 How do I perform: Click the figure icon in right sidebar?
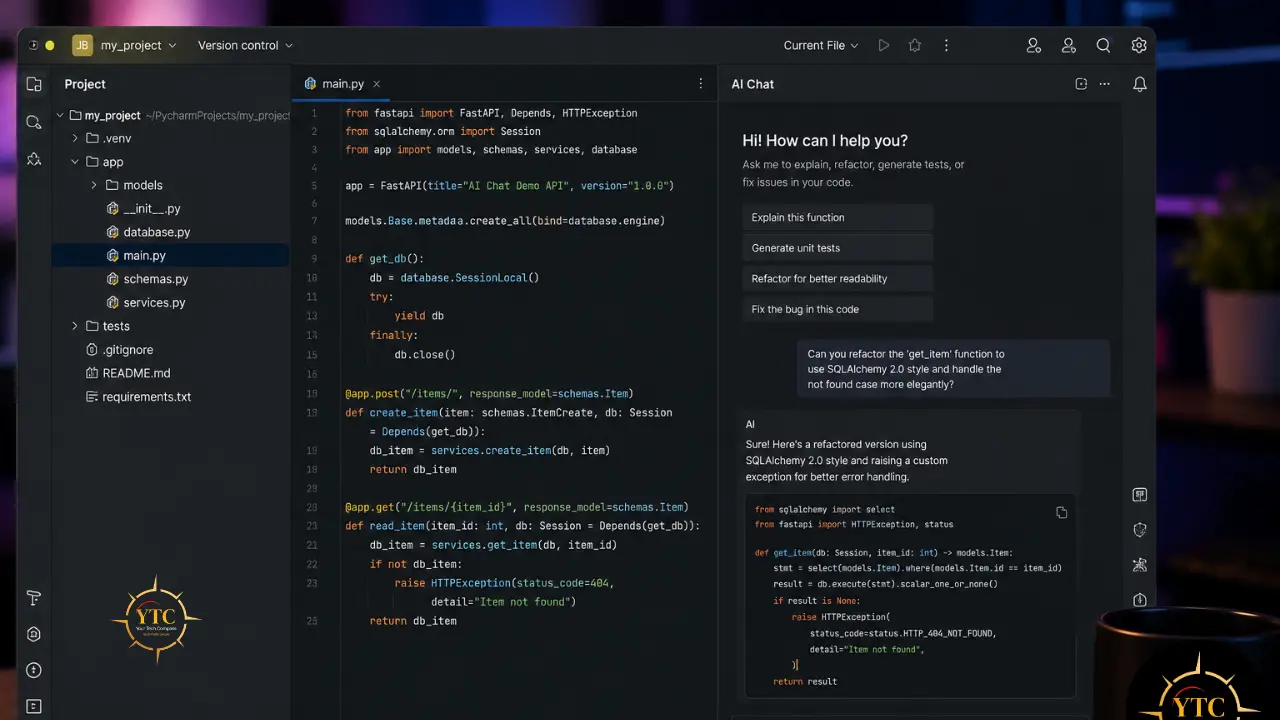click(1139, 565)
